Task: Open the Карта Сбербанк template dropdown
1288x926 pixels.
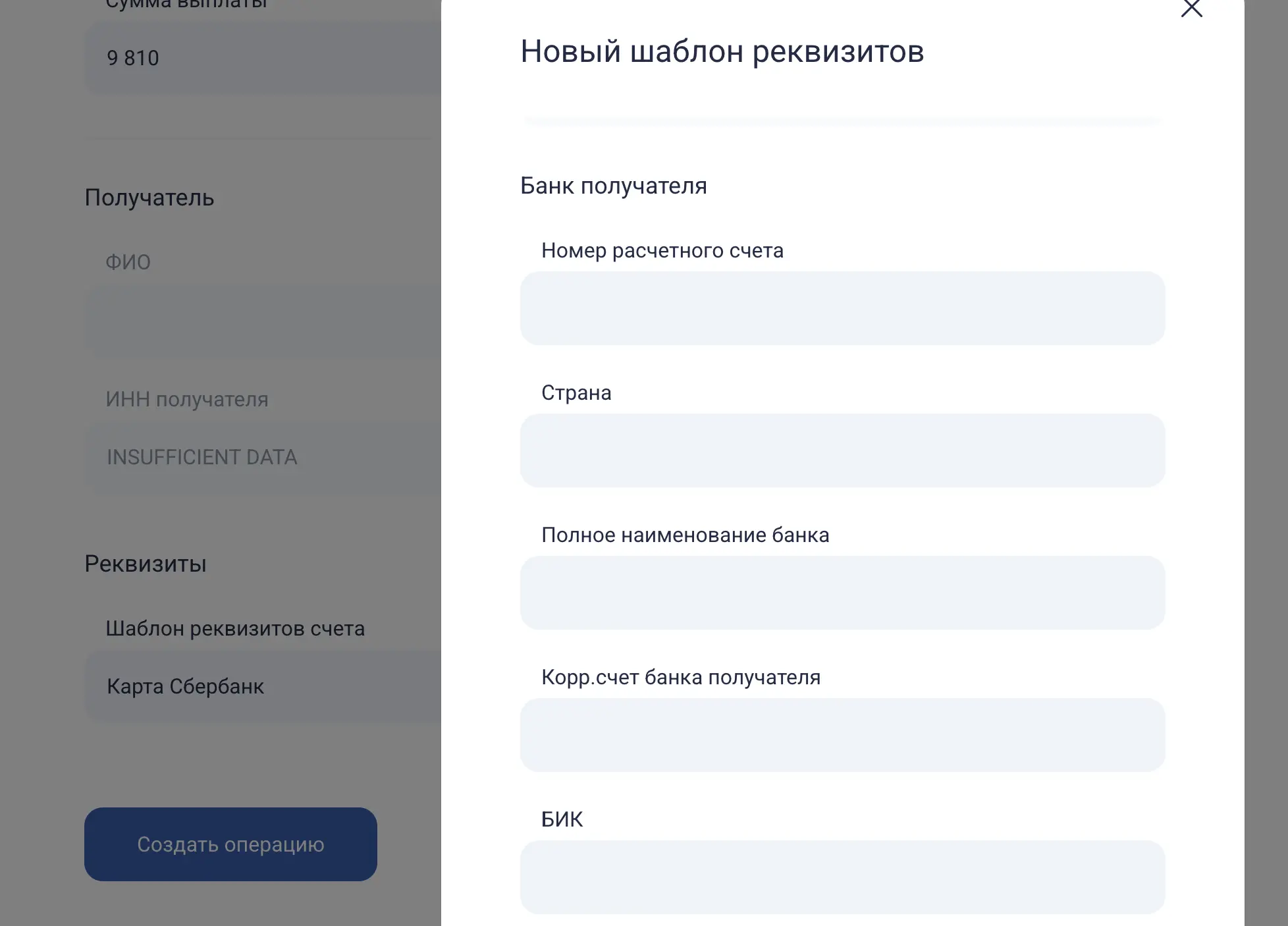Action: point(263,686)
